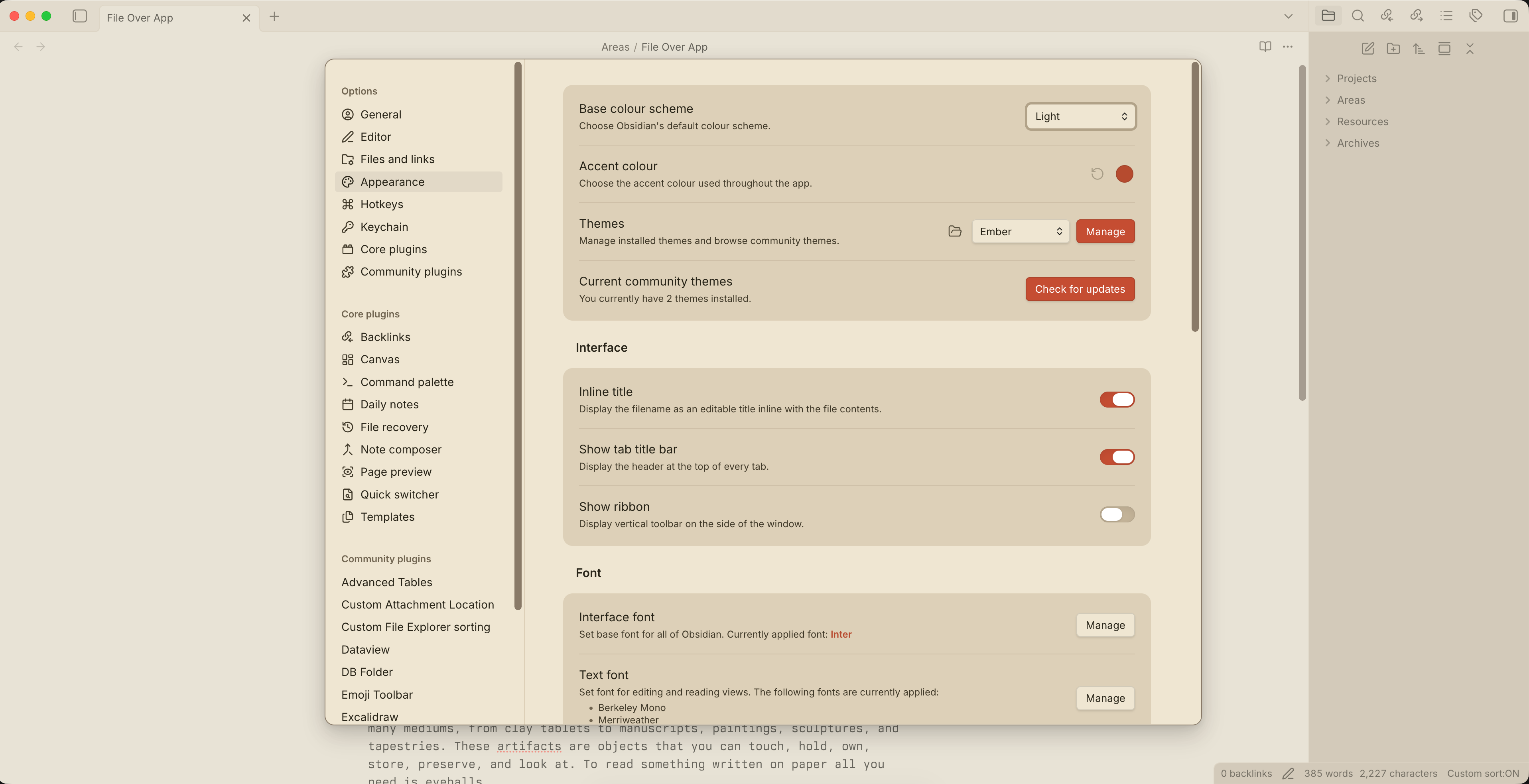
Task: Open General settings
Action: click(x=418, y=114)
